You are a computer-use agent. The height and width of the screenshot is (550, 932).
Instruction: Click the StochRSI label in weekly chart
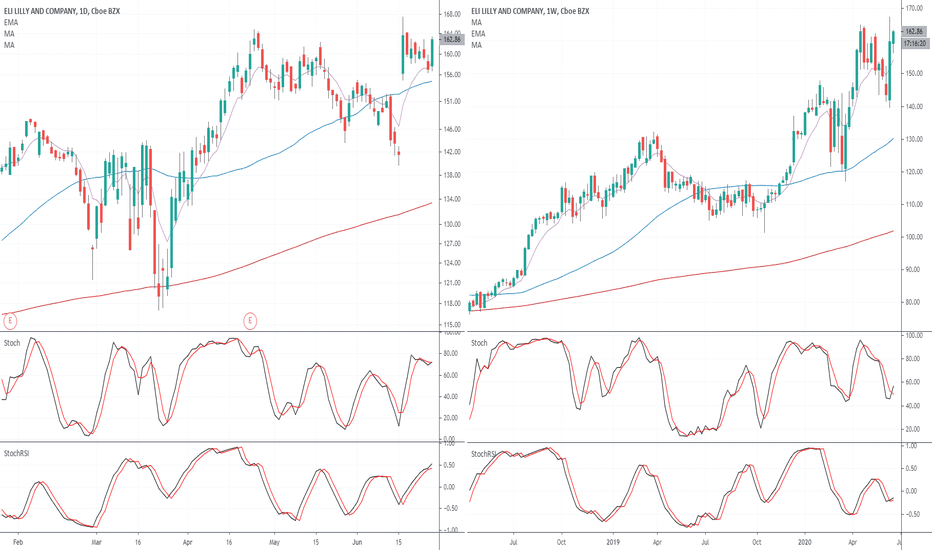tap(484, 454)
